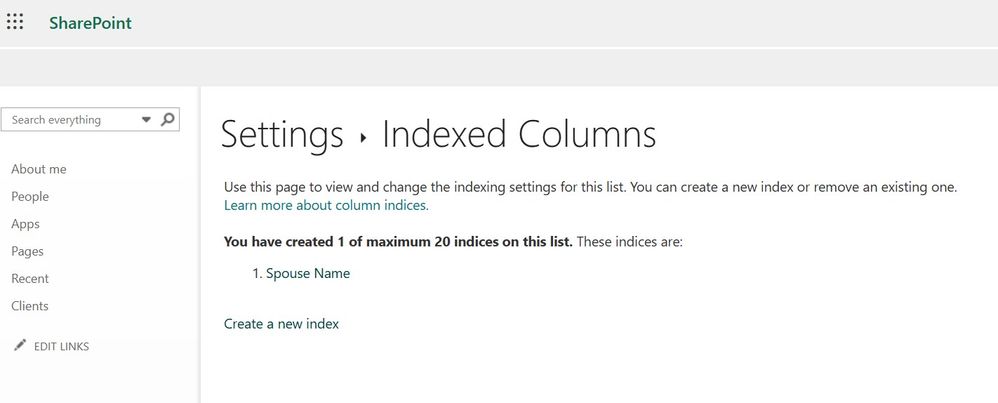Expand the search scope dropdown arrow
The width and height of the screenshot is (998, 403).
[x=146, y=119]
